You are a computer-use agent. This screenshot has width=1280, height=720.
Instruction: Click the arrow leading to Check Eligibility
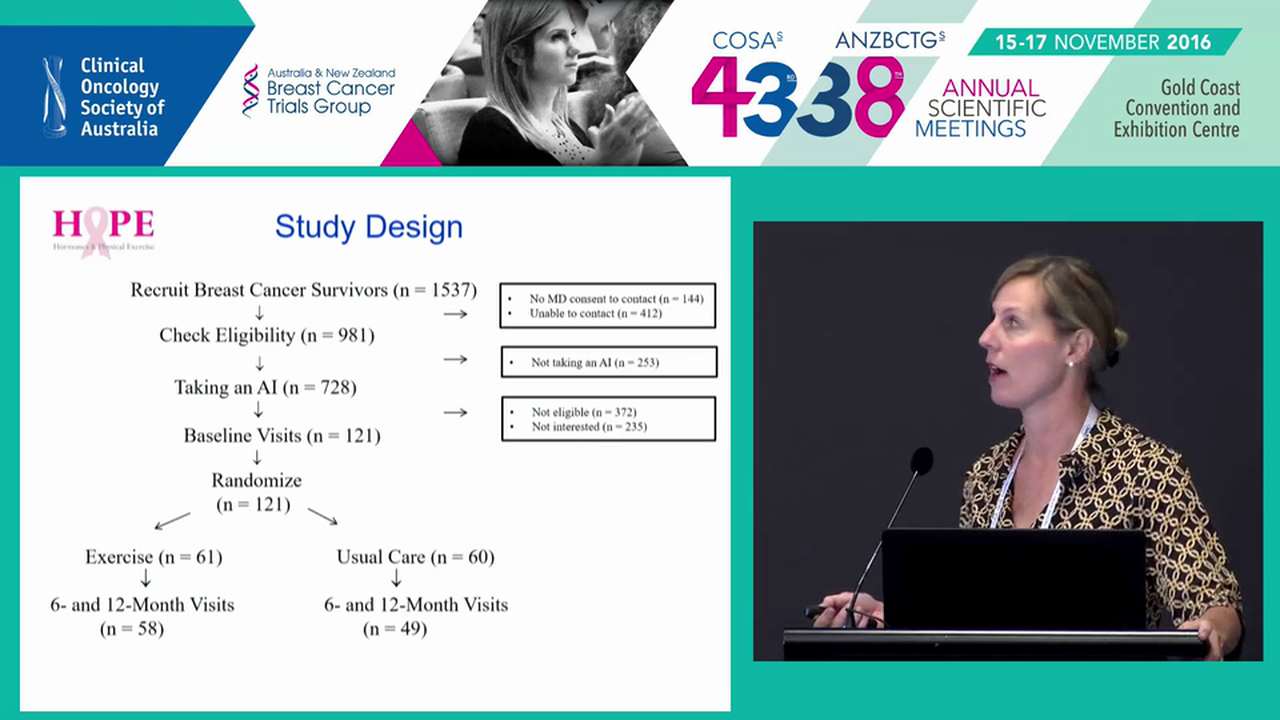tap(259, 313)
